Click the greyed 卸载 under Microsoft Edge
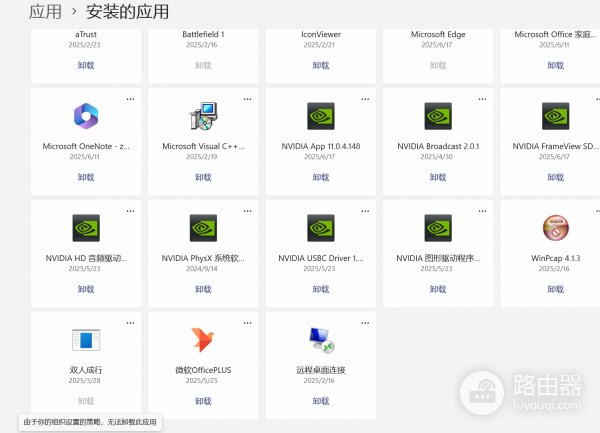The width and height of the screenshot is (600, 433). 438,65
